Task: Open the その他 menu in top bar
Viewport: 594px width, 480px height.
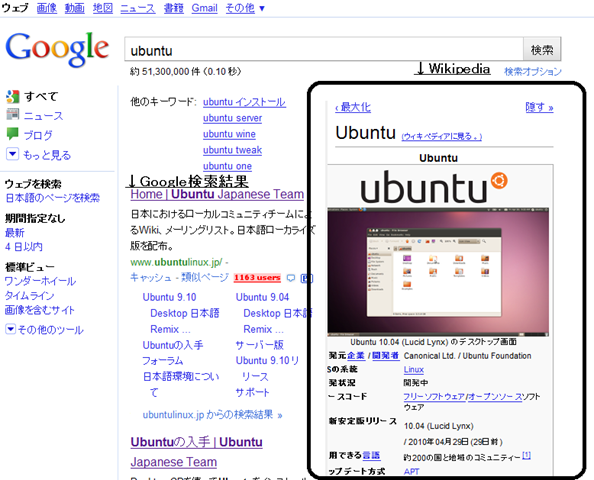Action: [x=245, y=8]
